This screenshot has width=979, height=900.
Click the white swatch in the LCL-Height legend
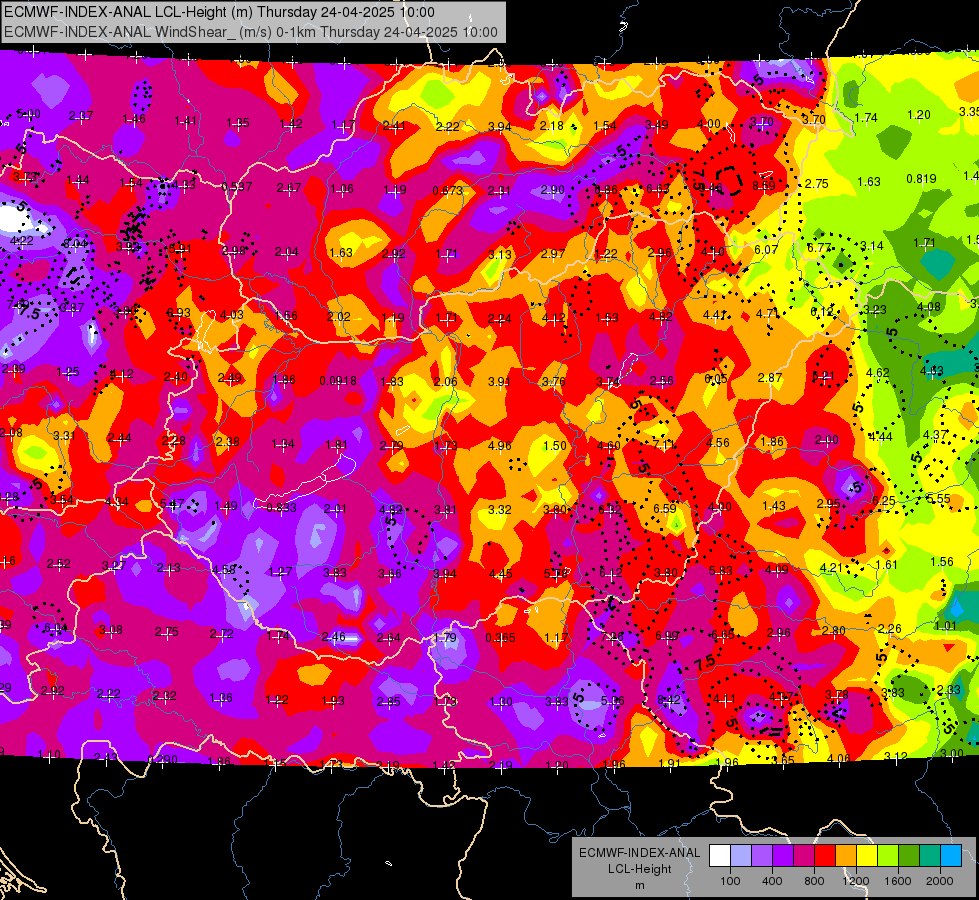(x=719, y=856)
